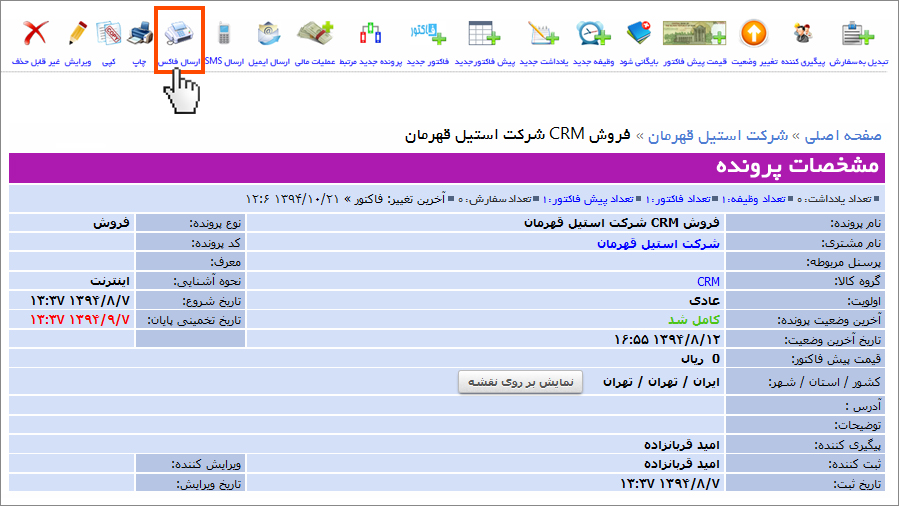
Task: Click the acquaintance value اینترنت
Action: click(110, 281)
